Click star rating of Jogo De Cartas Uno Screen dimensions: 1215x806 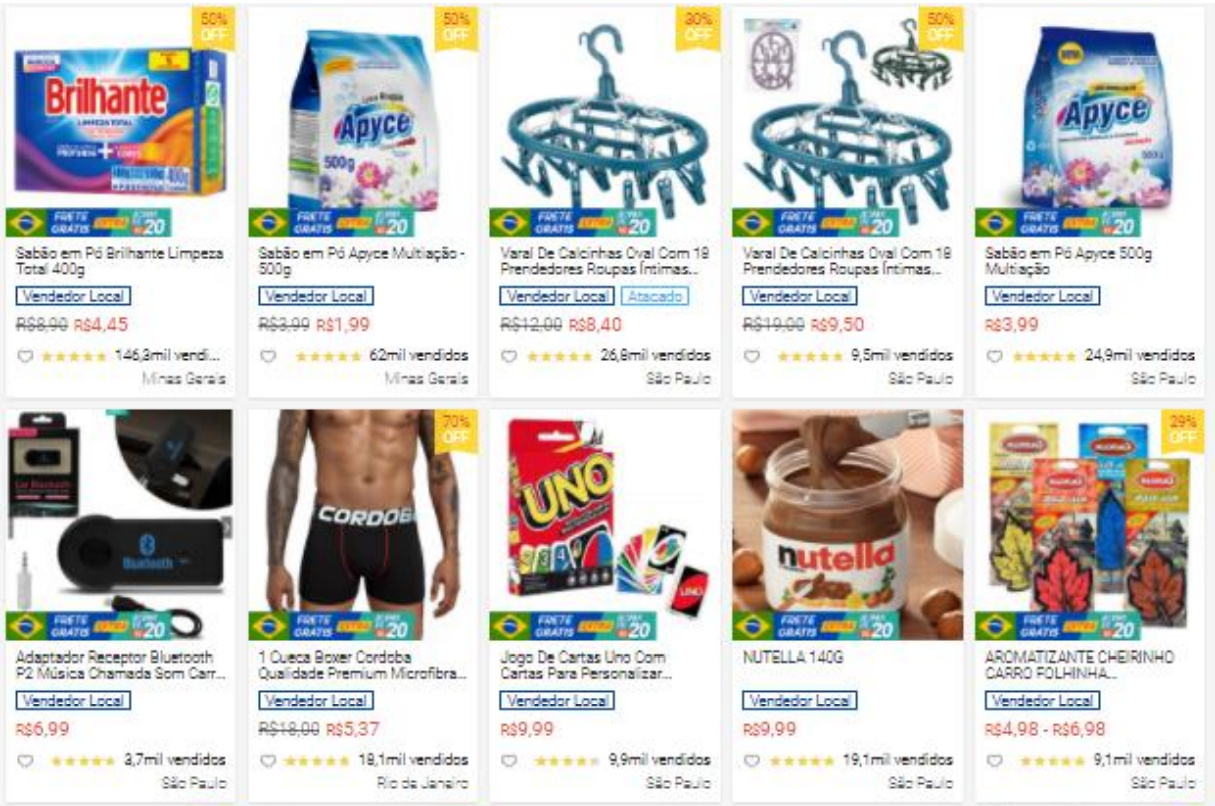[x=565, y=761]
